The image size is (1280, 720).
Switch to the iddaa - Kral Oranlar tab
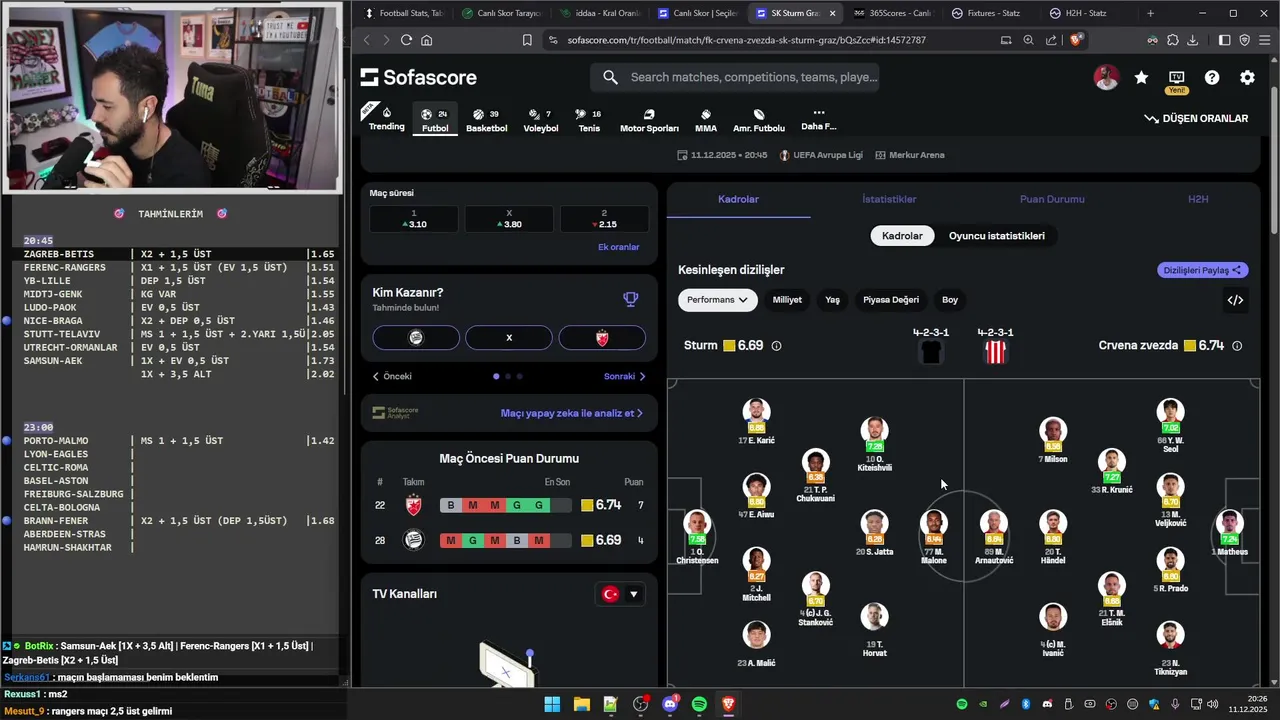tap(600, 13)
